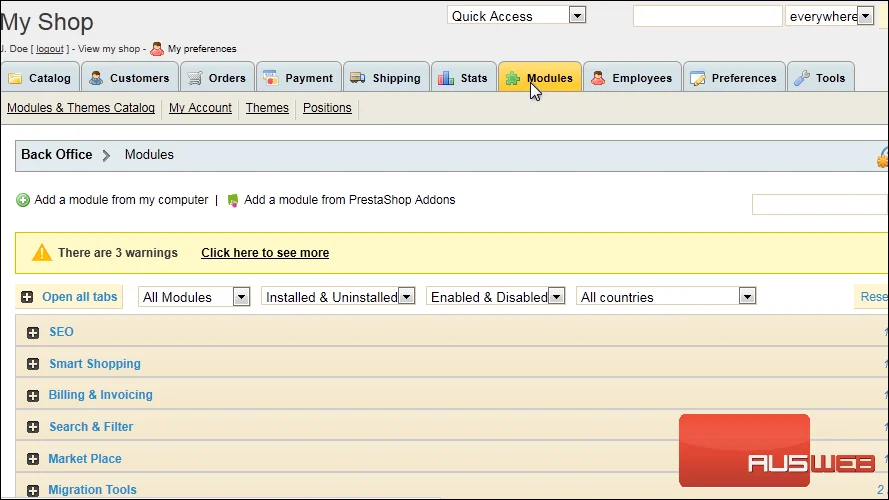Click the View my shop link

(x=109, y=49)
